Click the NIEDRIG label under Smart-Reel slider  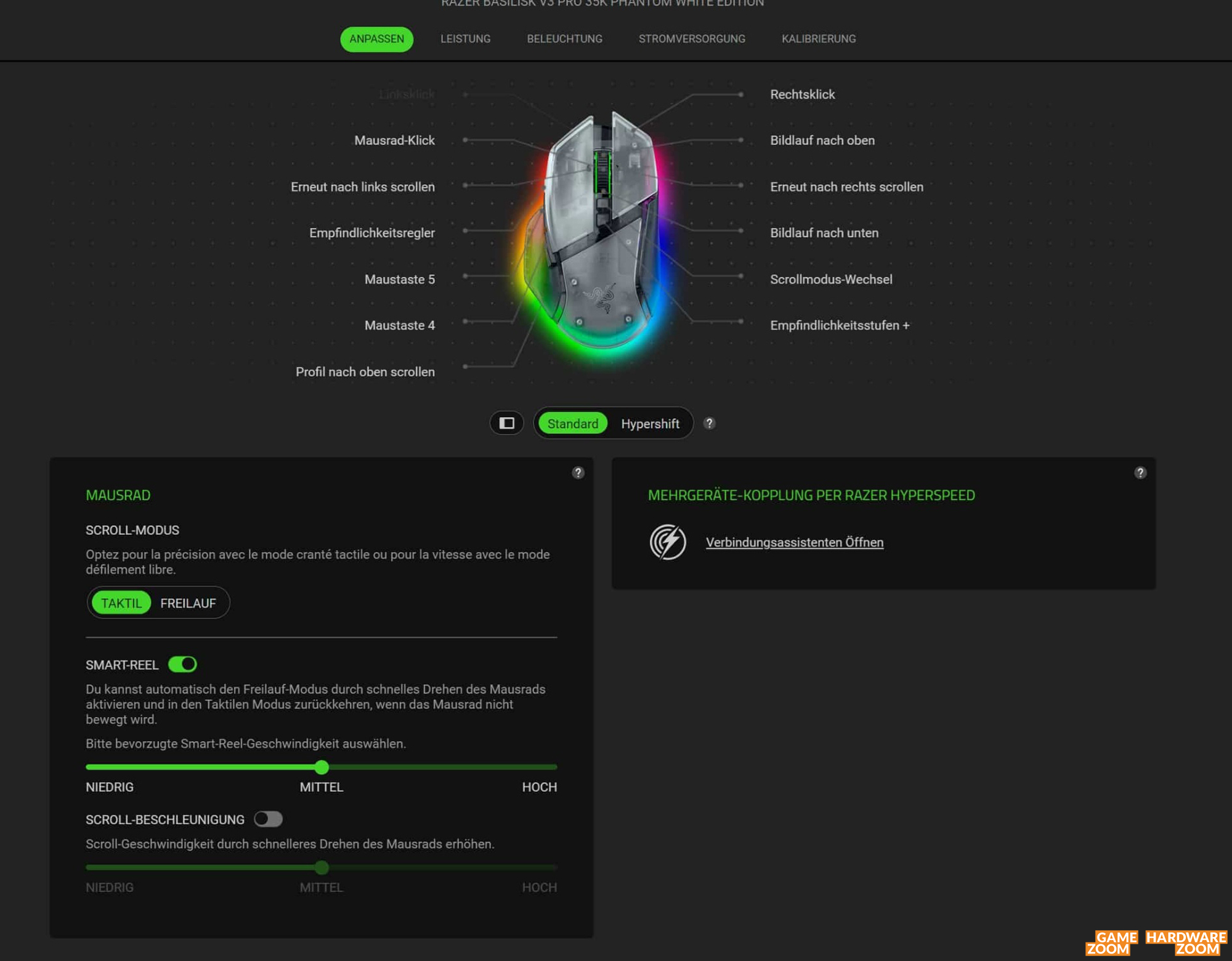coord(110,787)
